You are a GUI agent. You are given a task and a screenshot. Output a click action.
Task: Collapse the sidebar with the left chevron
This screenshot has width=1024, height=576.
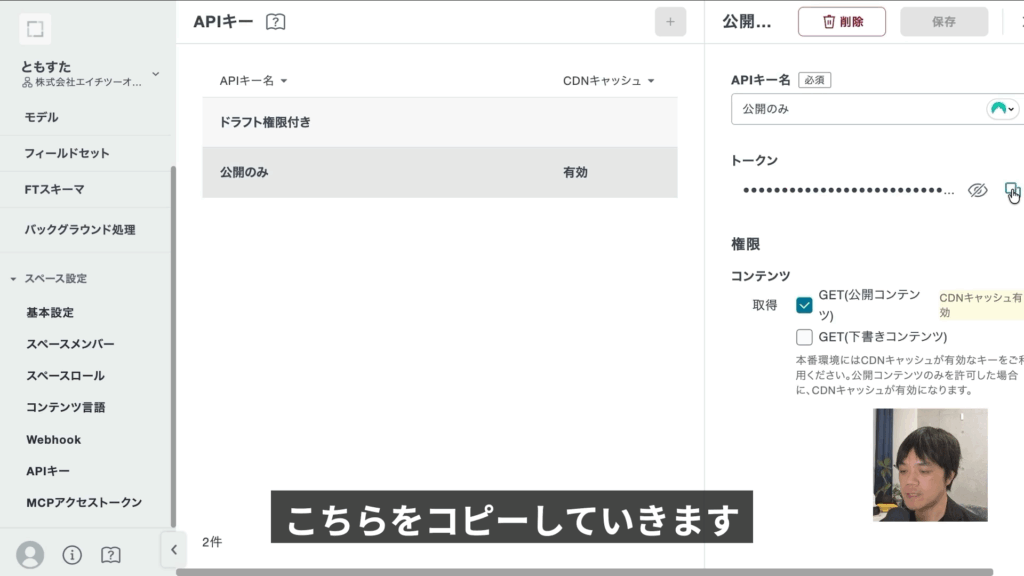click(173, 549)
